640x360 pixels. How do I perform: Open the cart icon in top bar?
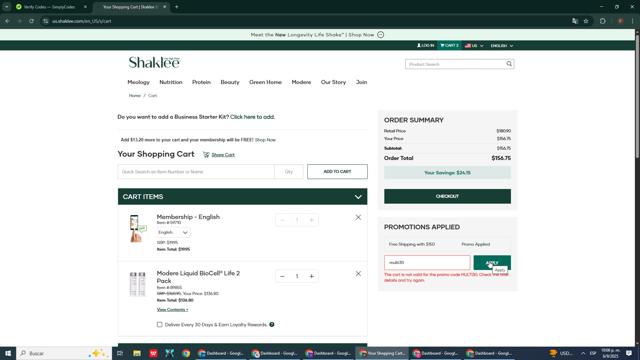(x=449, y=45)
